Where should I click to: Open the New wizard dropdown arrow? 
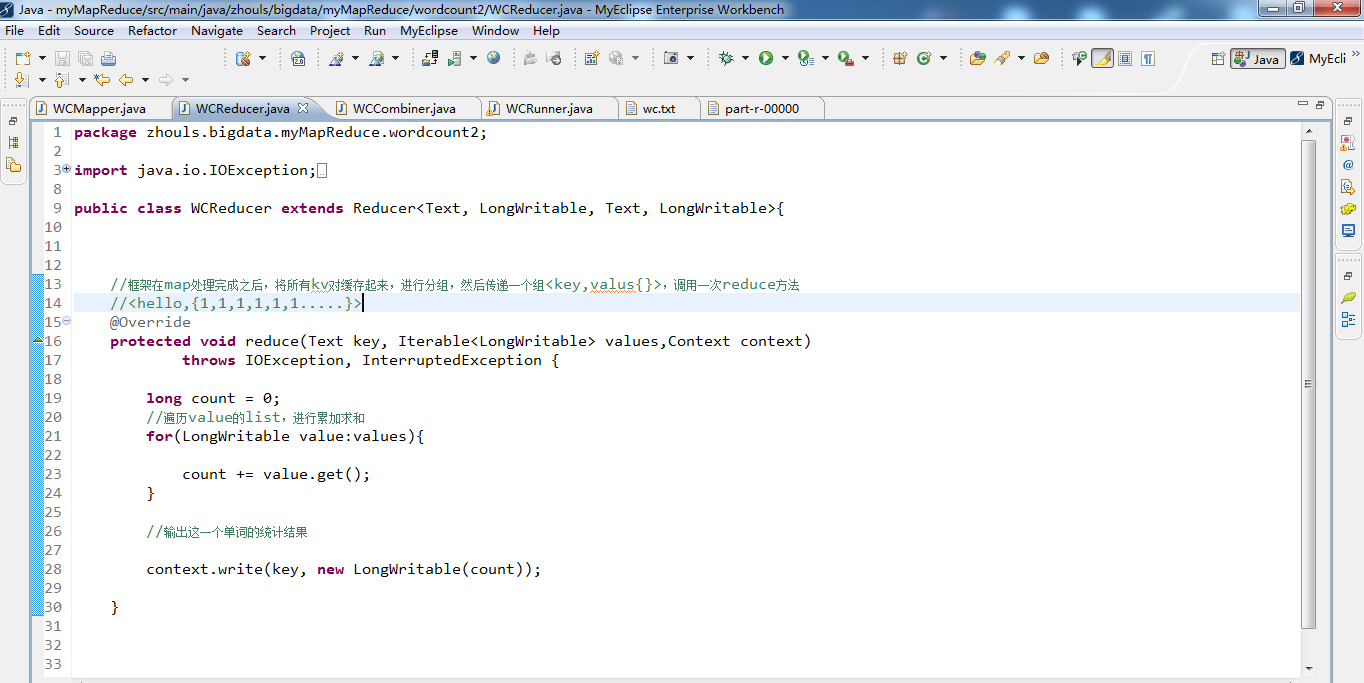(x=42, y=58)
